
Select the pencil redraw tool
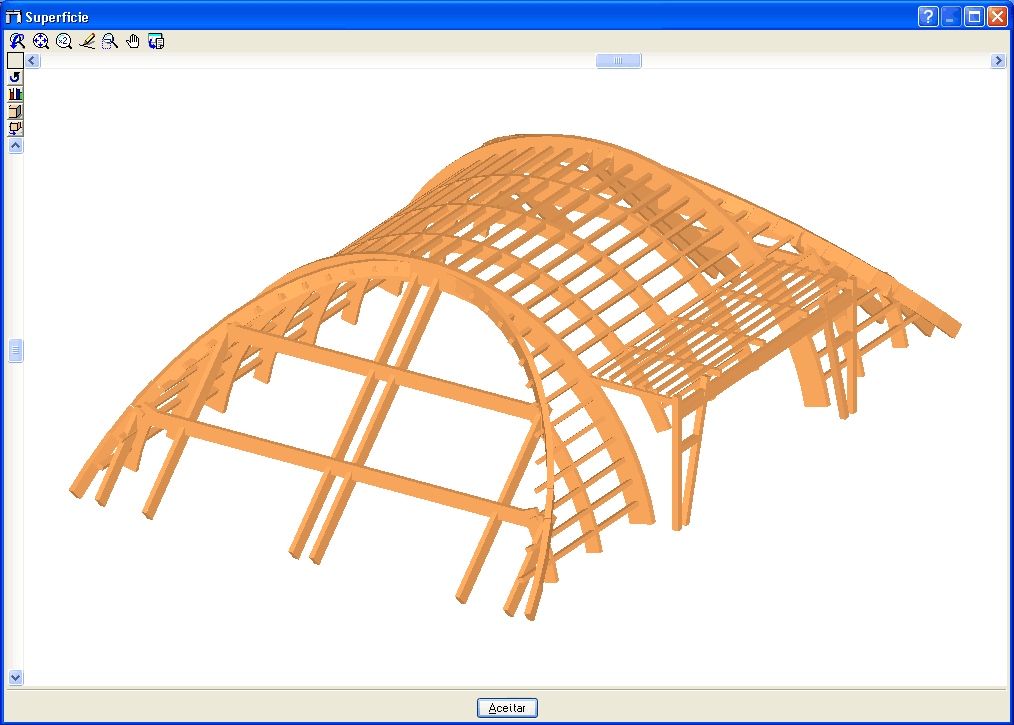coord(87,41)
